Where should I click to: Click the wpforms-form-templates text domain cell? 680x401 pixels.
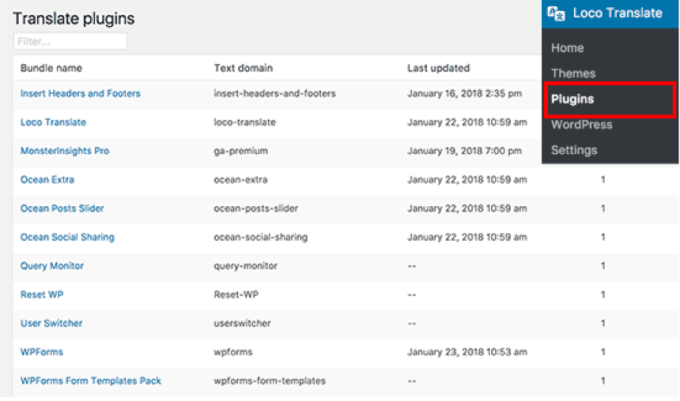tap(269, 381)
